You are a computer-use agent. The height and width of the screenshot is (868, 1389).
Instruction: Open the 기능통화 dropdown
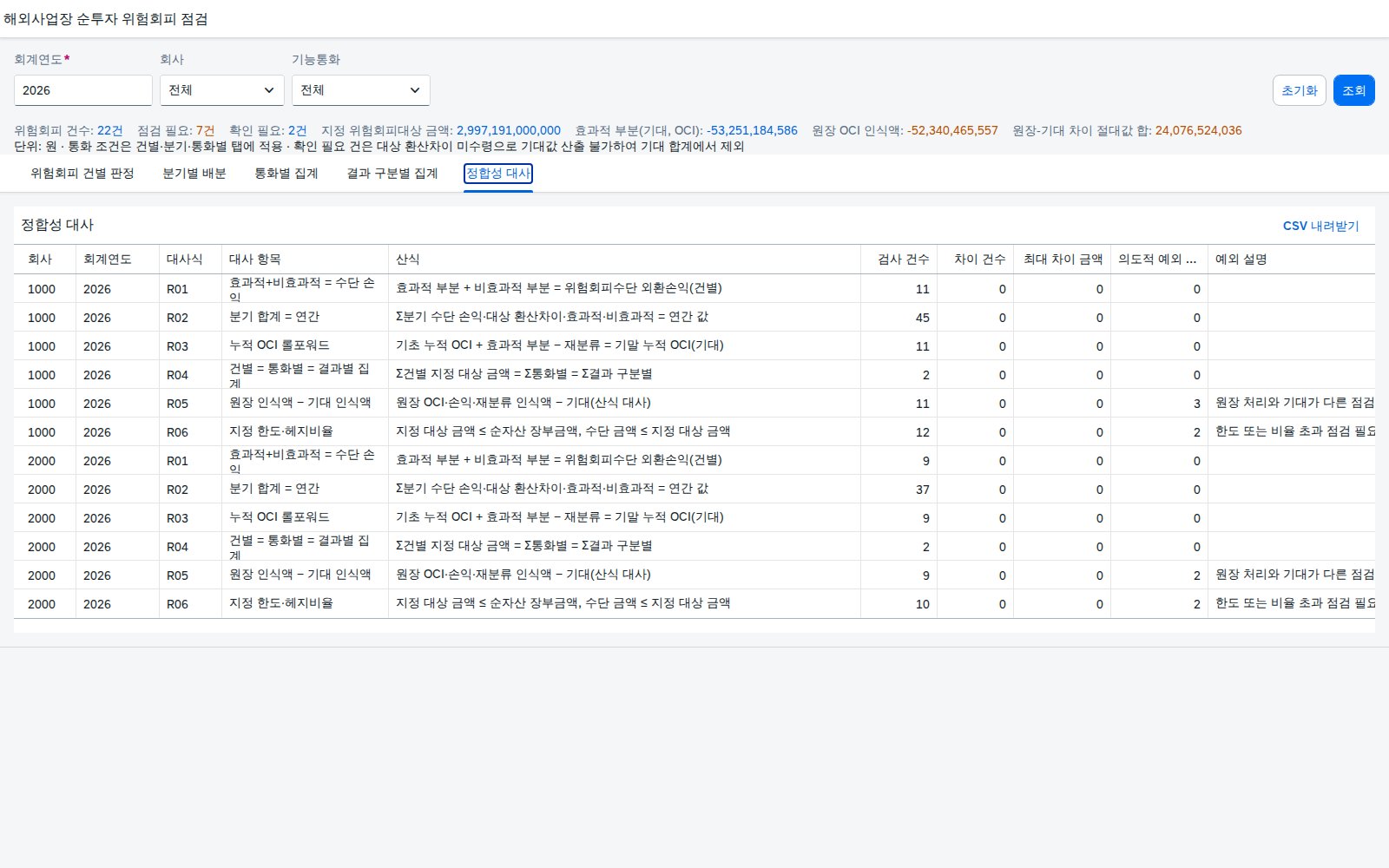[x=361, y=90]
